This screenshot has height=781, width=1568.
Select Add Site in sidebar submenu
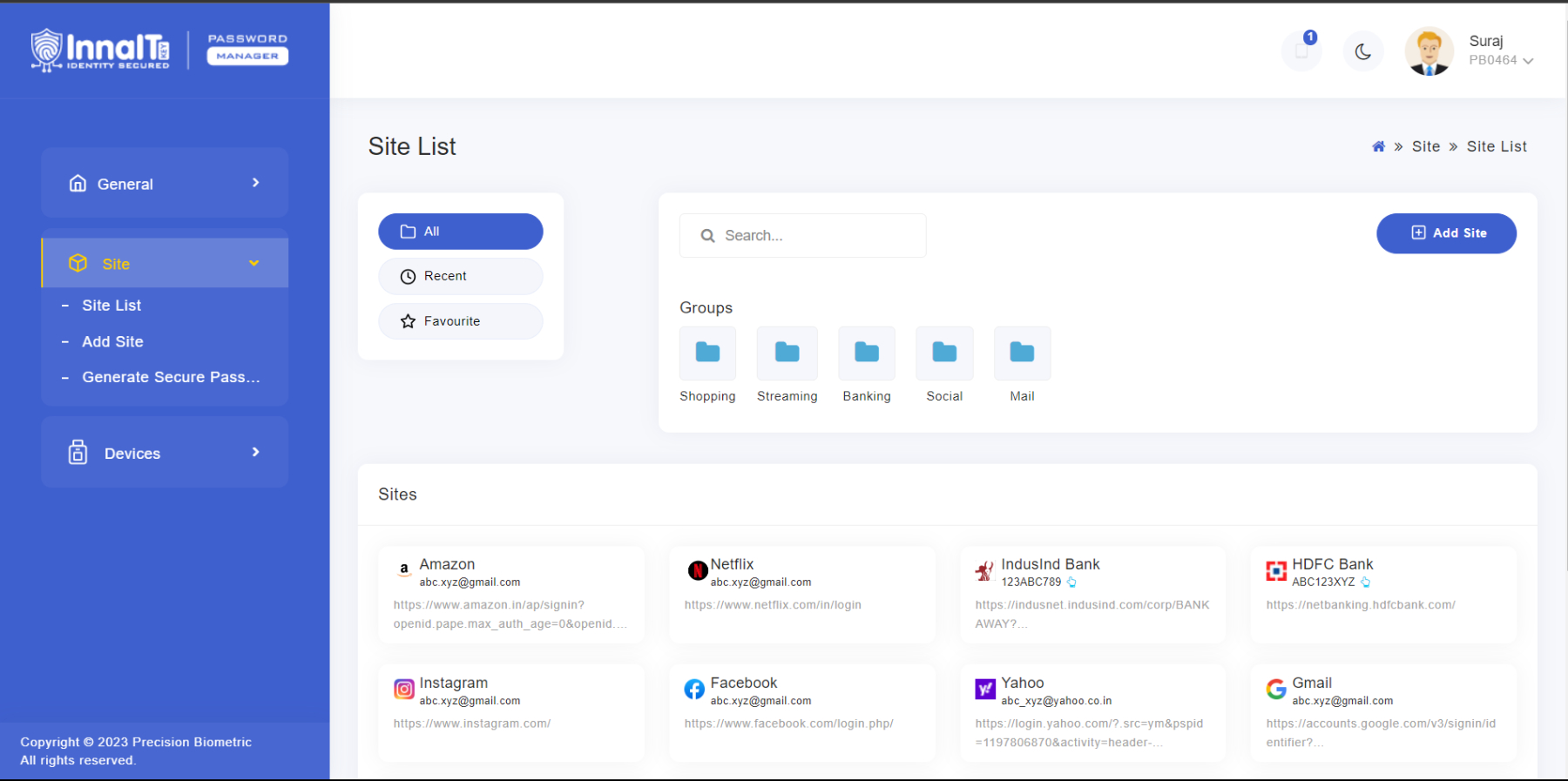coord(112,341)
